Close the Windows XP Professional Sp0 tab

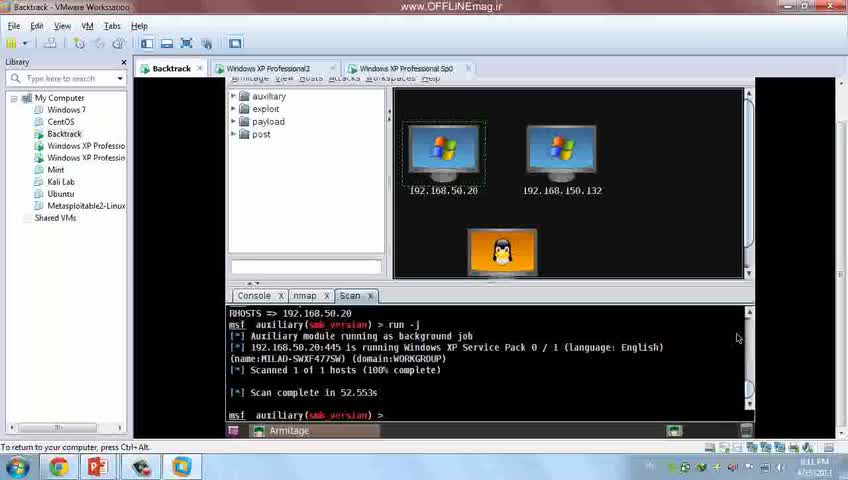point(468,68)
